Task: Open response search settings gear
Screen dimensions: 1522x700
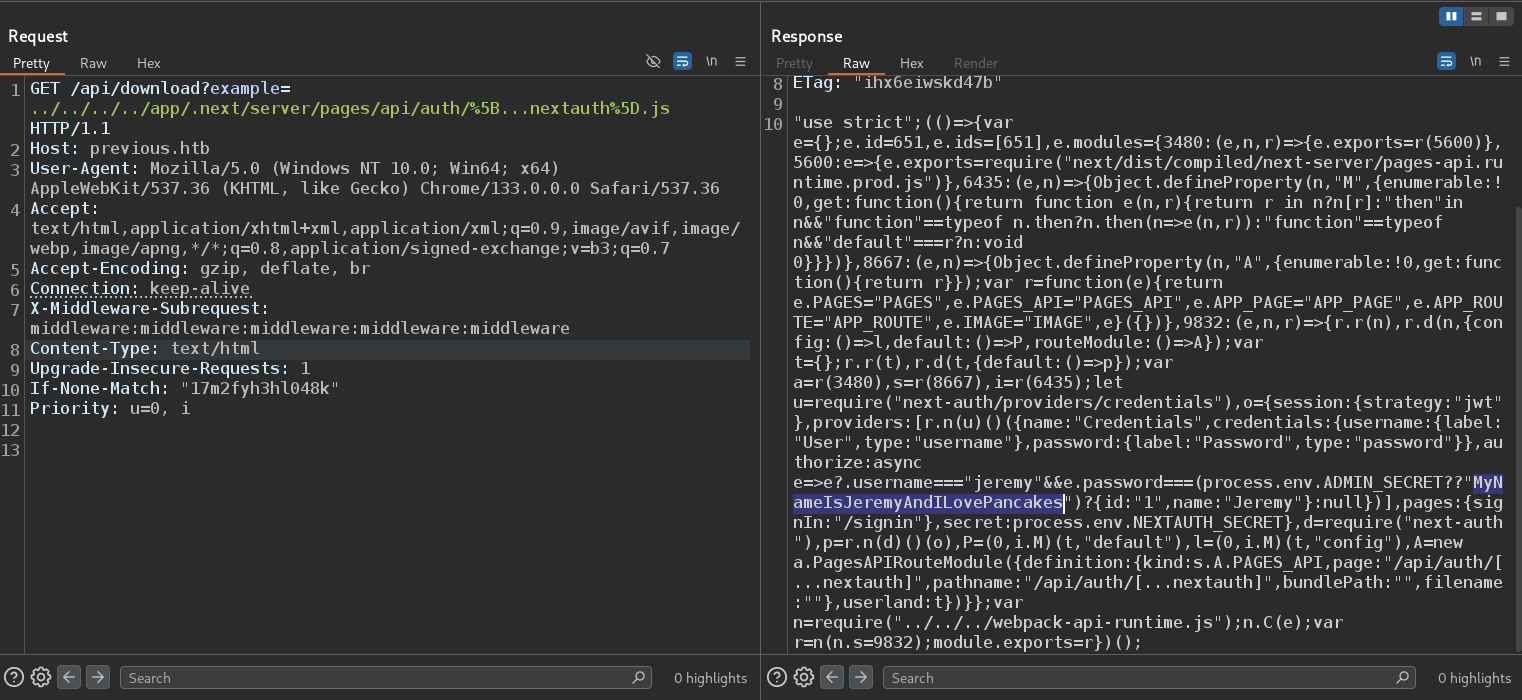Action: [x=804, y=677]
